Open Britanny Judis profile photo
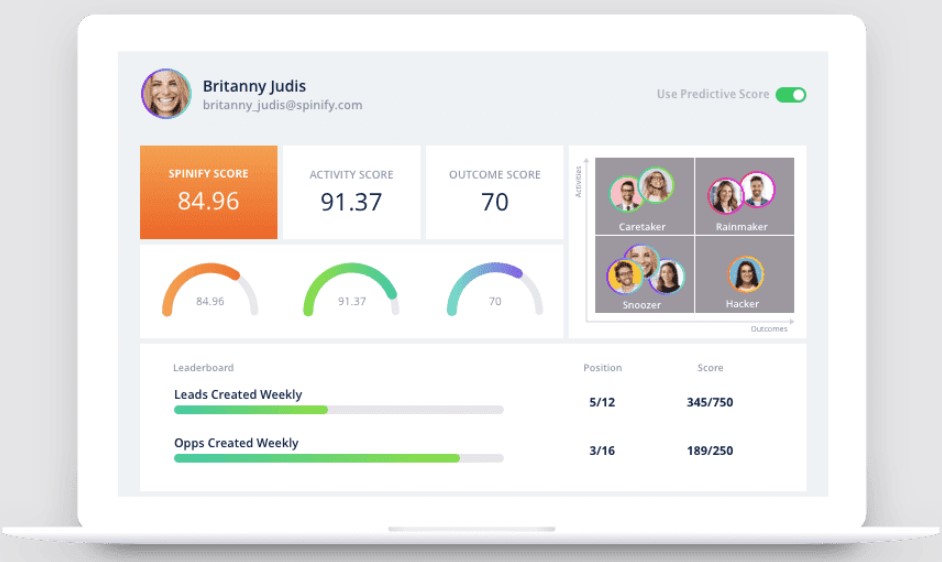942x562 pixels. click(x=166, y=94)
